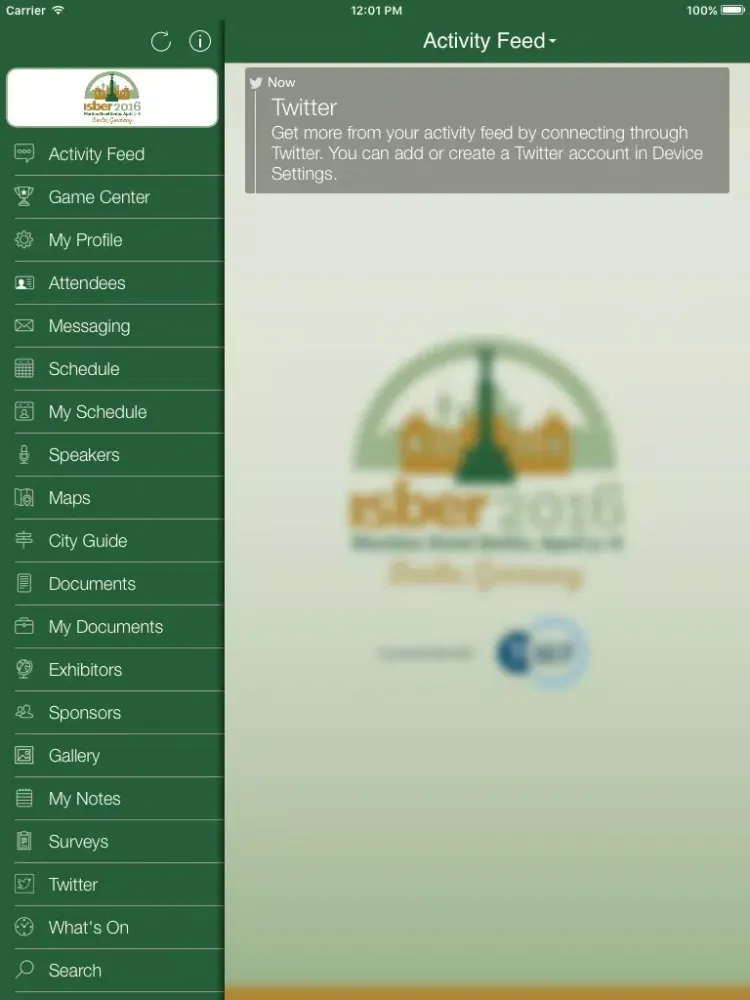
Task: Select the My Notes label
Action: (84, 798)
